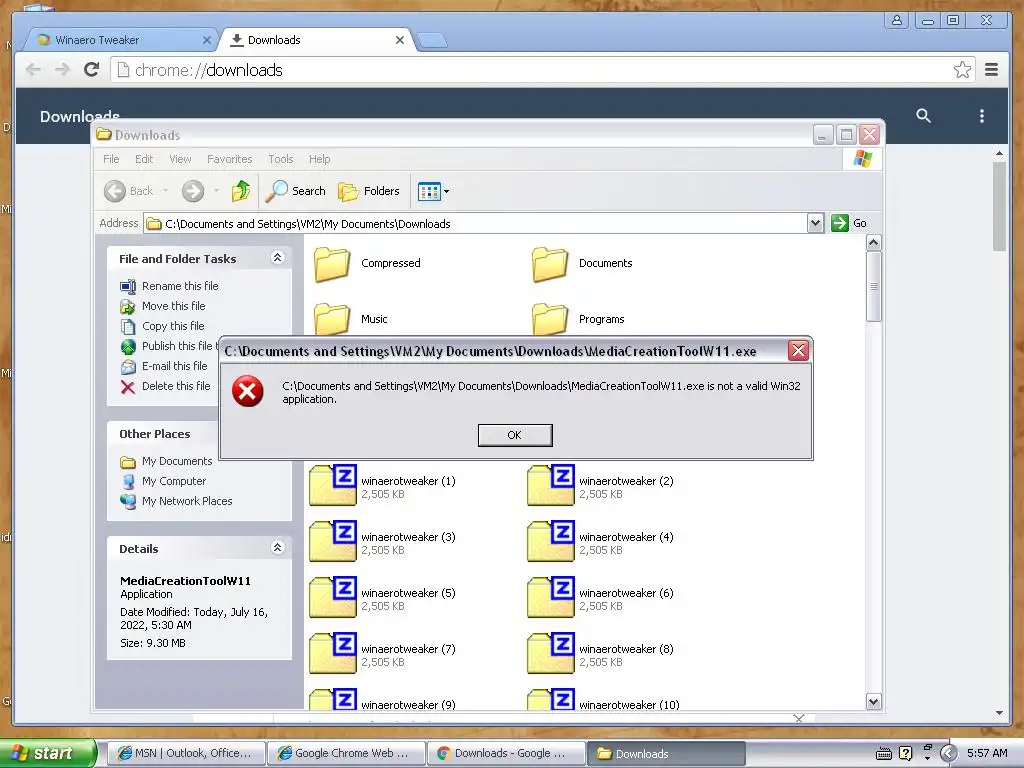Click the Explorer address path field
Image resolution: width=1024 pixels, height=768 pixels.
click(x=475, y=223)
